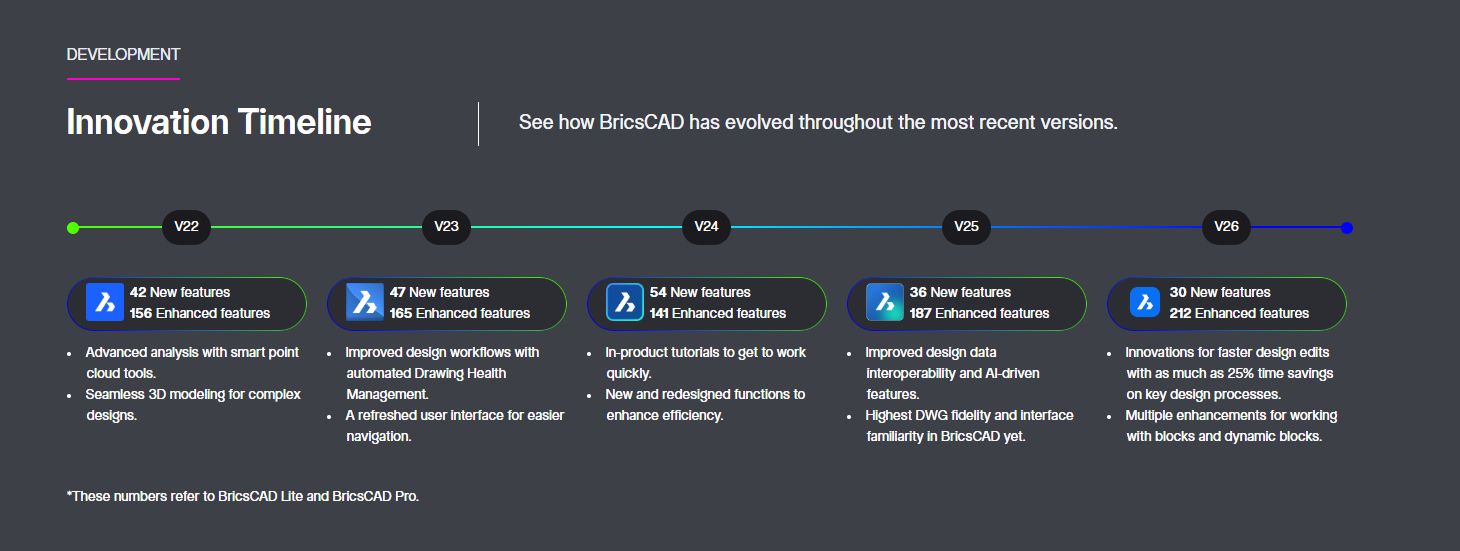This screenshot has width=1460, height=551.
Task: Click 'See how BricsCAD has evolved' subtitle
Action: pos(818,123)
